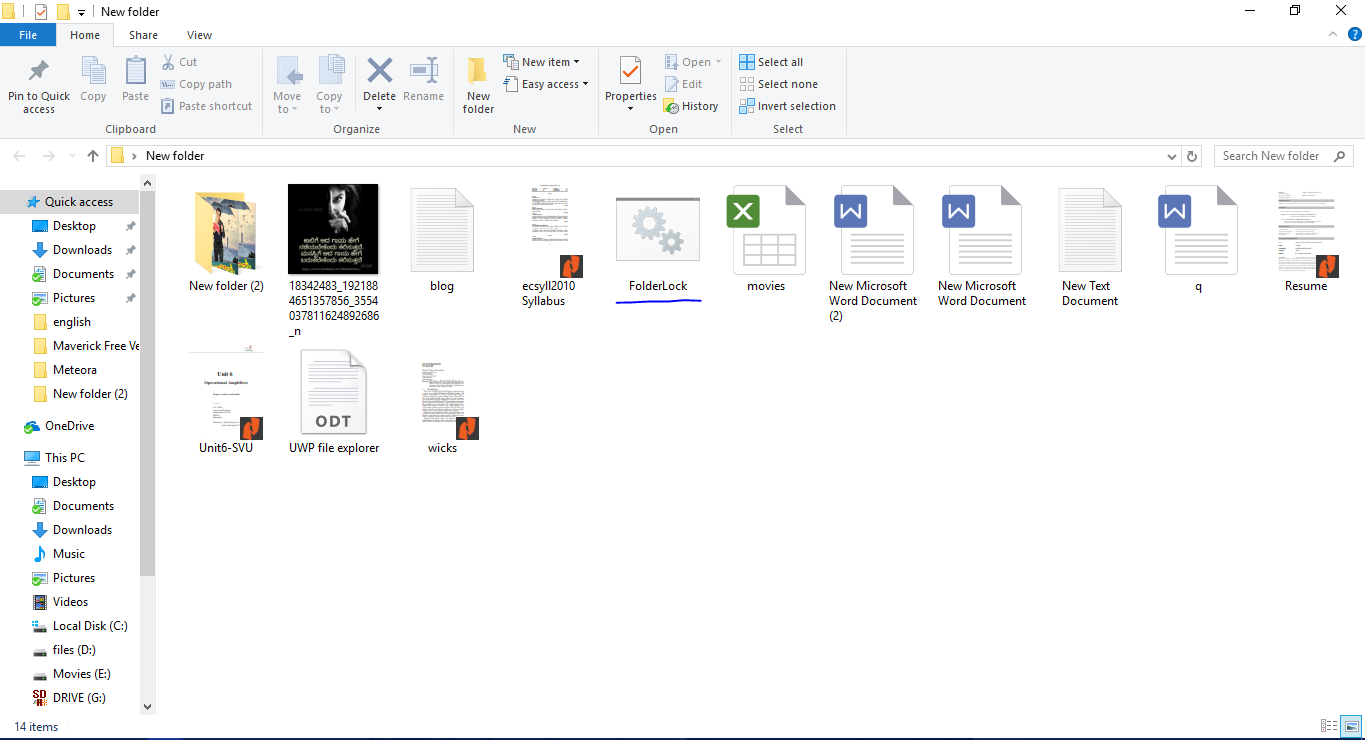The width and height of the screenshot is (1365, 740).
Task: Click inside the Search New folder box
Action: coord(1275,155)
